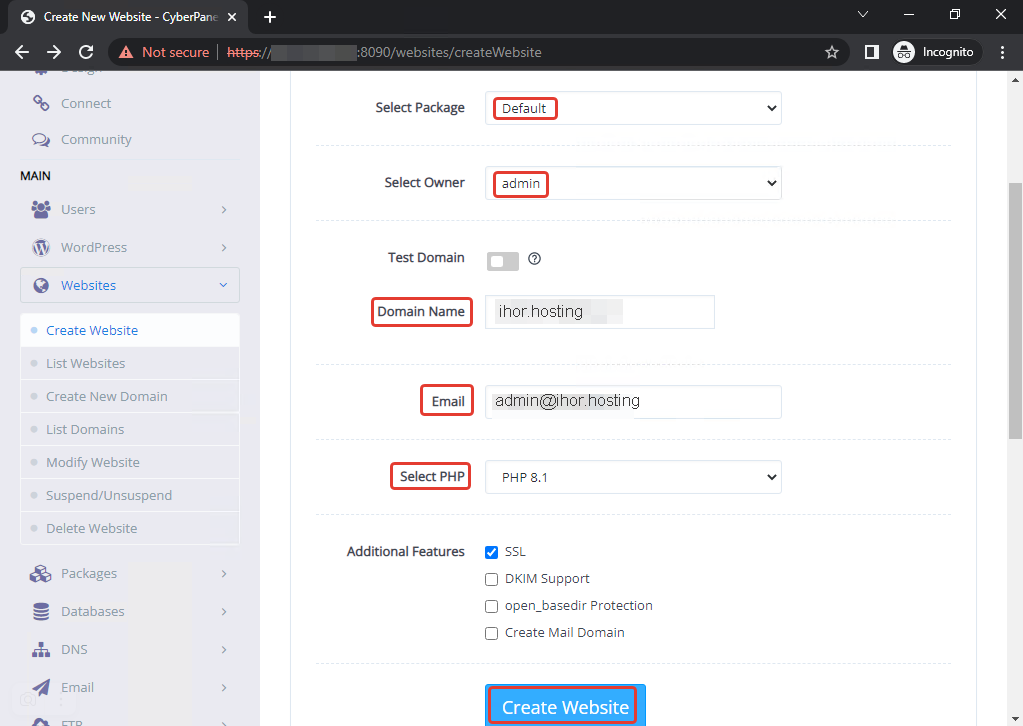
Task: Close the Create New Website tab
Action: point(232,17)
